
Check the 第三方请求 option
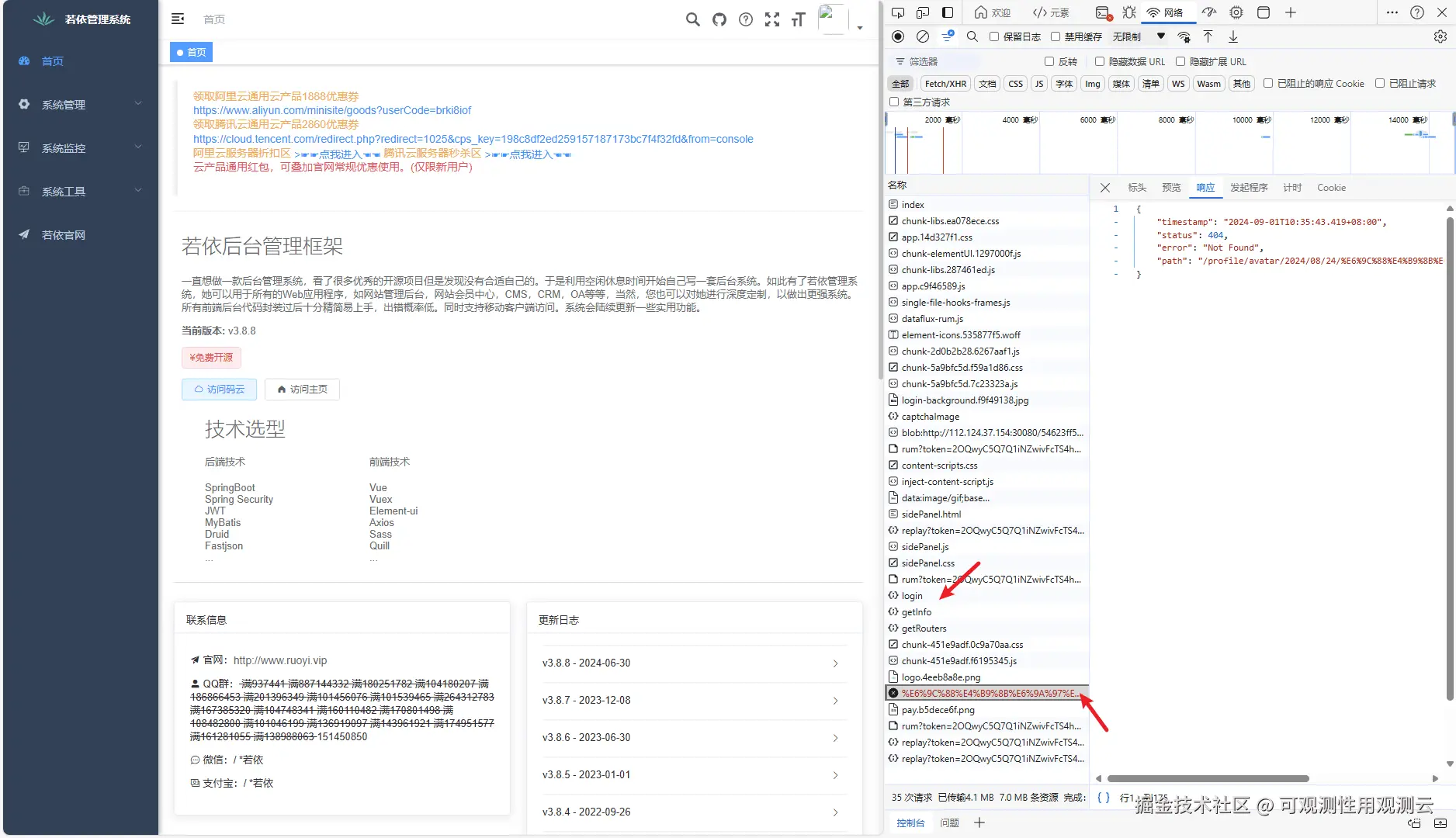[x=894, y=102]
